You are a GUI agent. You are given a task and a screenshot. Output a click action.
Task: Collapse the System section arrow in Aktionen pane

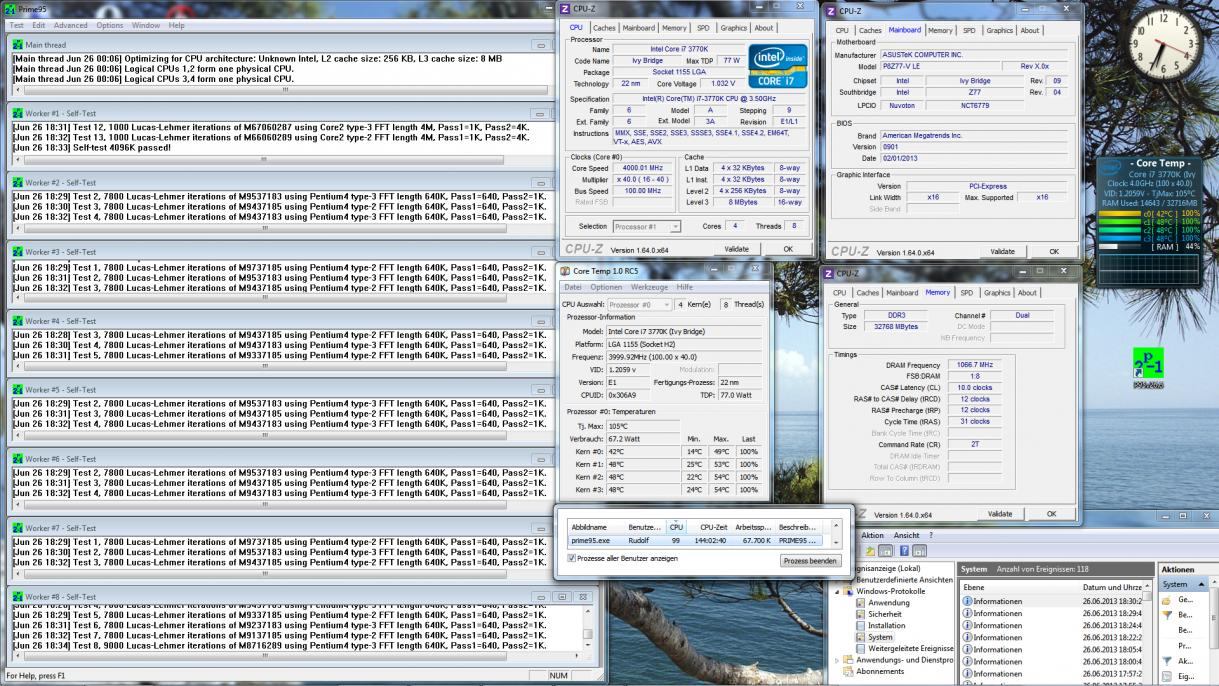1201,584
